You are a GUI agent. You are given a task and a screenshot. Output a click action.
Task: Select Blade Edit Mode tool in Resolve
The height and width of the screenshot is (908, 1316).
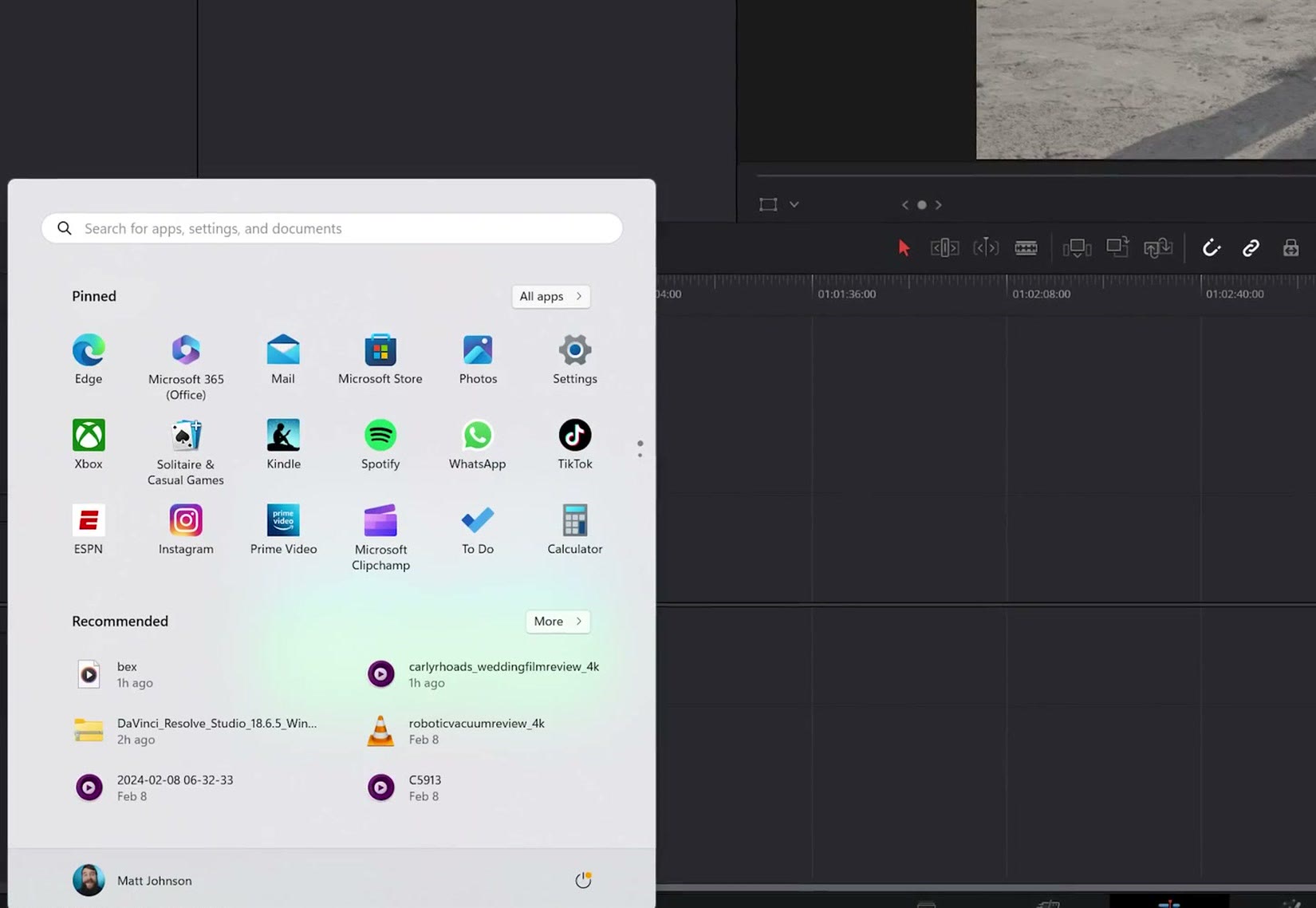1026,248
